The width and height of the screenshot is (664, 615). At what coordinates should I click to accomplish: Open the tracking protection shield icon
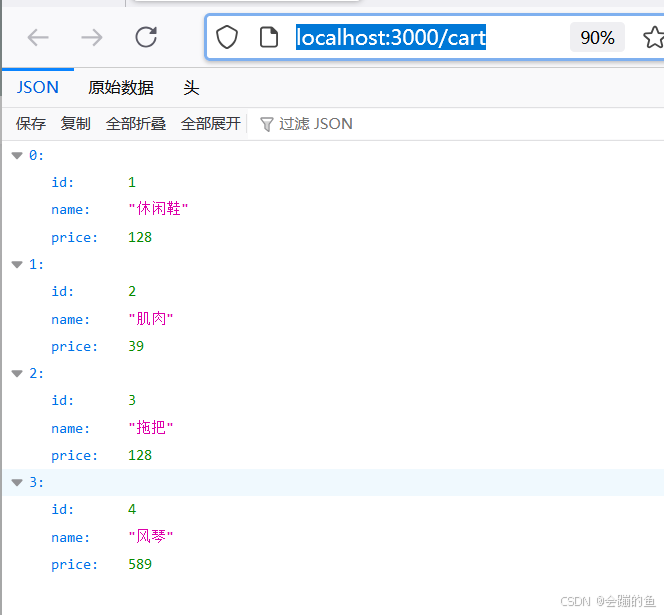click(x=227, y=37)
